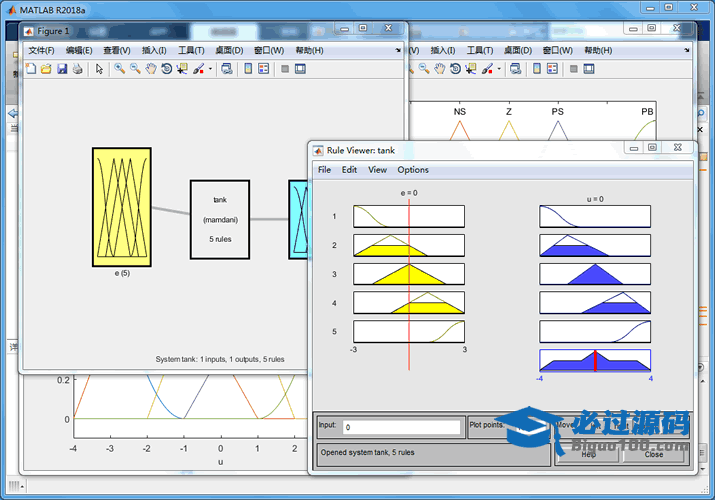Click rule number 5 in Rule Viewer

pyautogui.click(x=334, y=332)
